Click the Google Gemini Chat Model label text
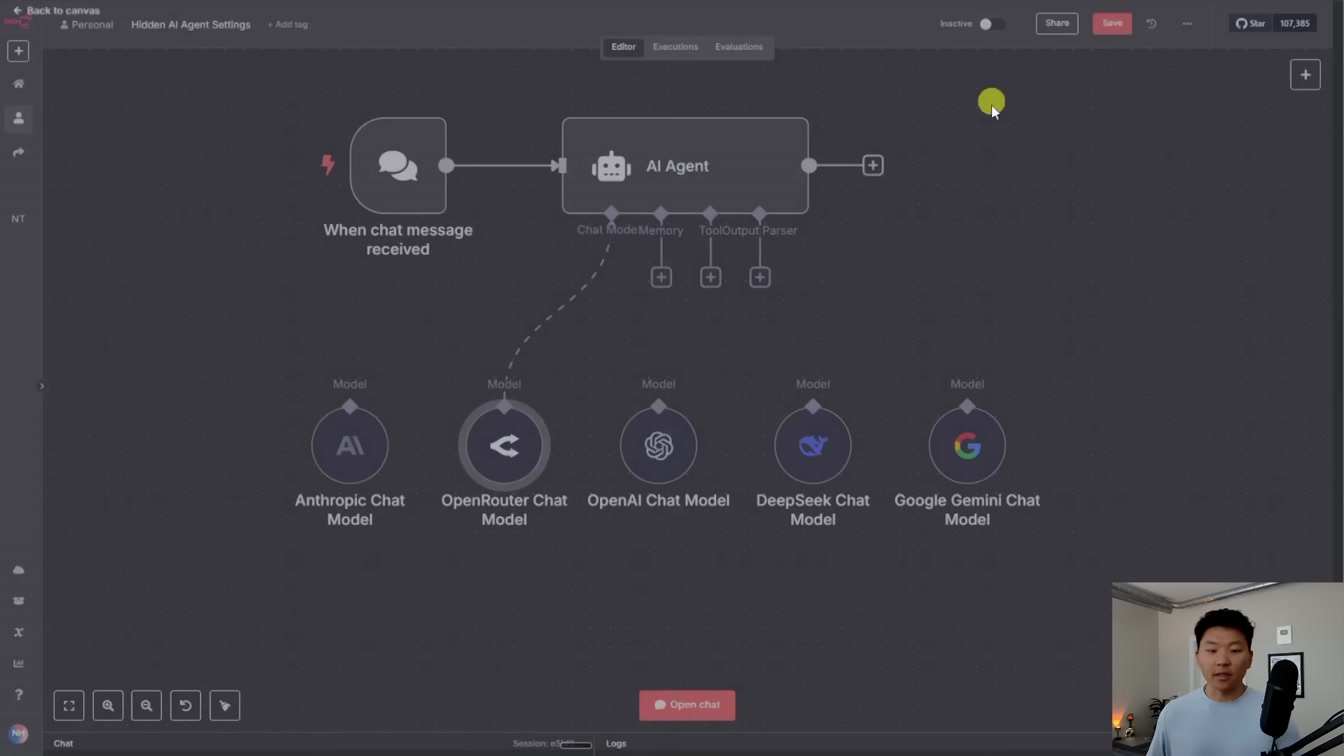Image resolution: width=1344 pixels, height=756 pixels. [x=967, y=510]
